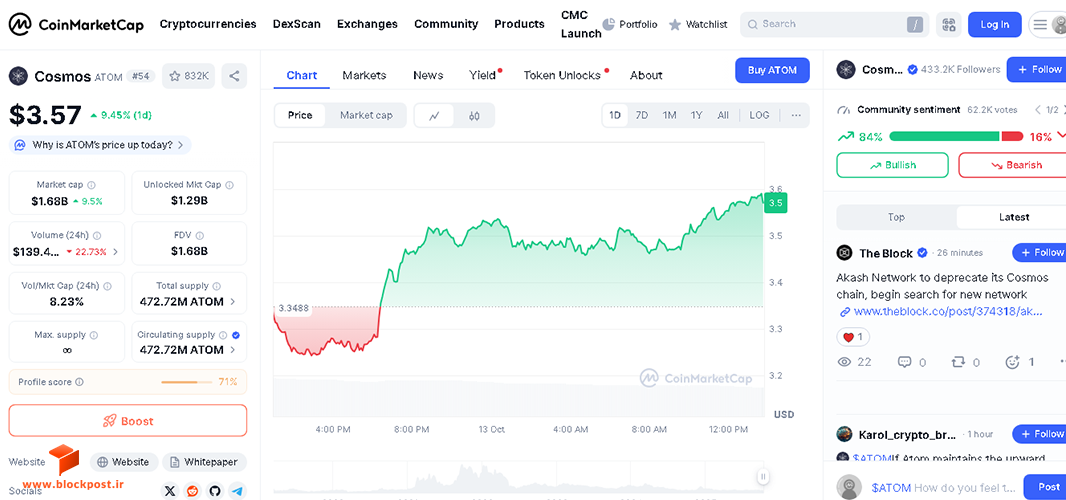Open the Watchlist star icon
Image resolution: width=1066 pixels, height=500 pixels.
pos(674,25)
